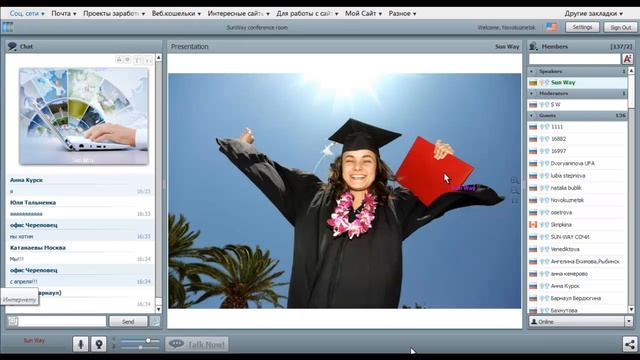Screen dimensions: 640x360
Task: Toggle the webcam button in bottom bar
Action: tap(98, 344)
